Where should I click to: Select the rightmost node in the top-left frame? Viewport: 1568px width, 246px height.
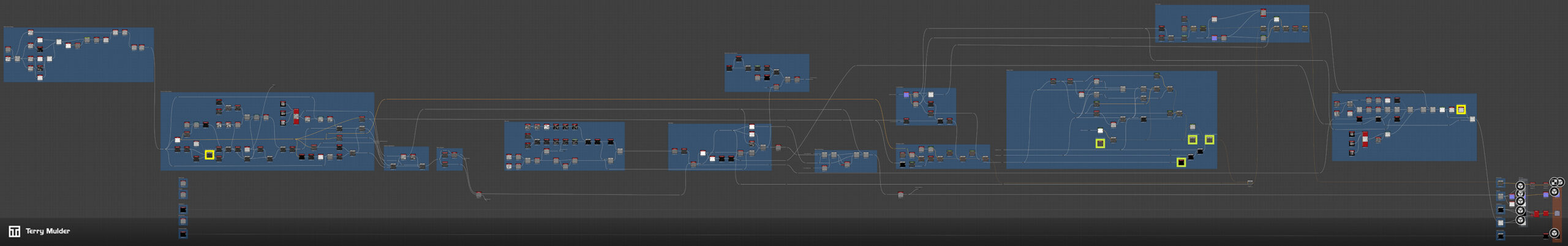(x=141, y=47)
